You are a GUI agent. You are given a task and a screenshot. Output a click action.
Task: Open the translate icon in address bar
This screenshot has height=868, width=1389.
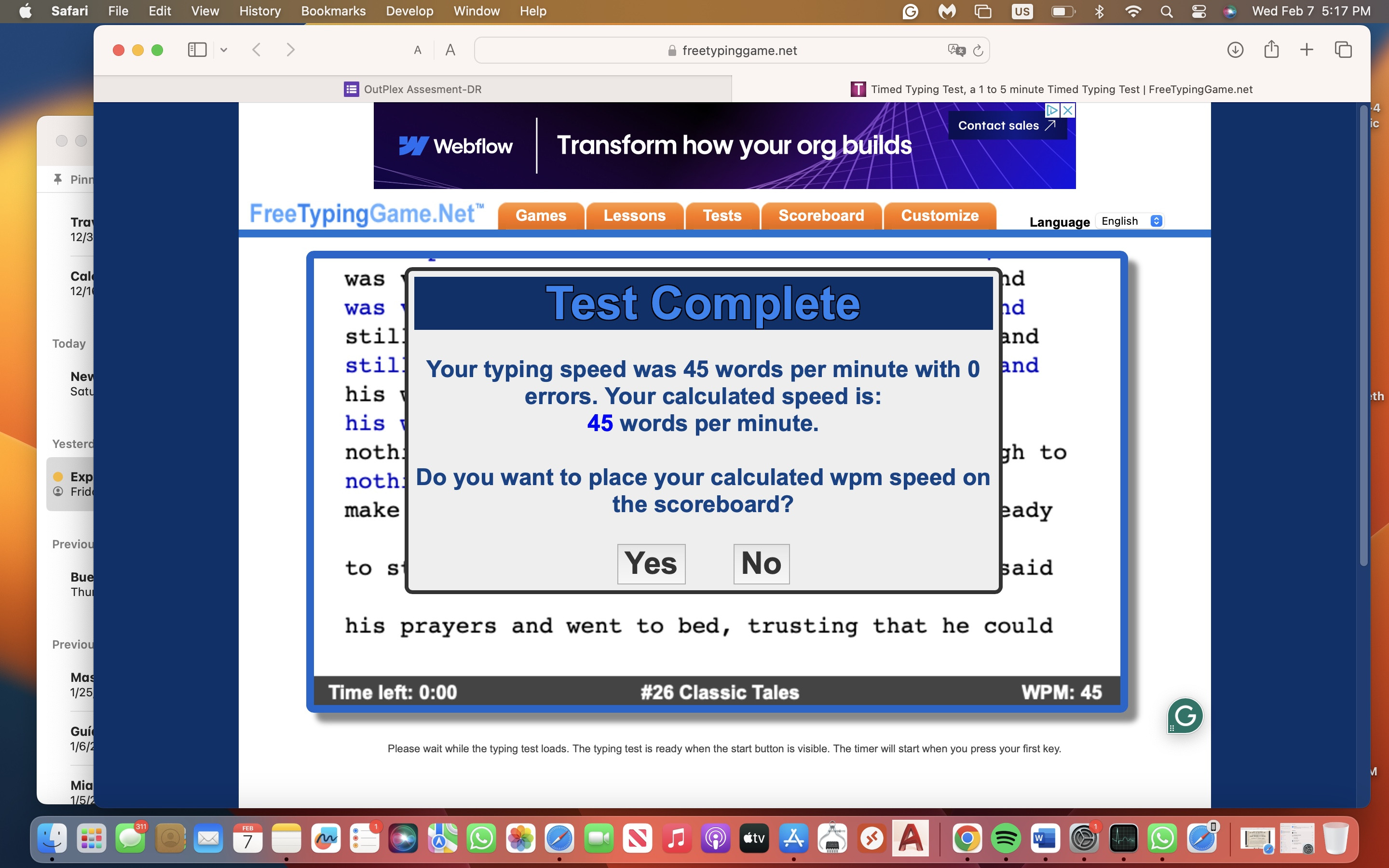coord(956,51)
